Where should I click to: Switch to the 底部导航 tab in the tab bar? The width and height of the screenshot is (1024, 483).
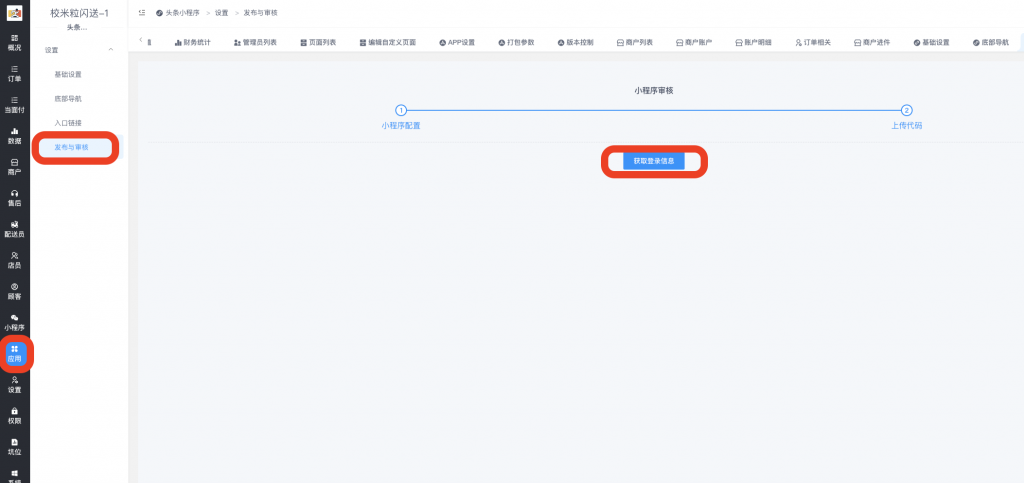pos(990,42)
